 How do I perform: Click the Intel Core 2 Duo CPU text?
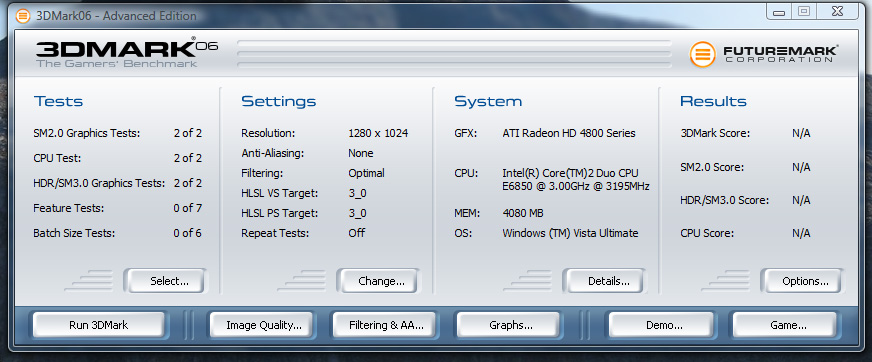[576, 179]
